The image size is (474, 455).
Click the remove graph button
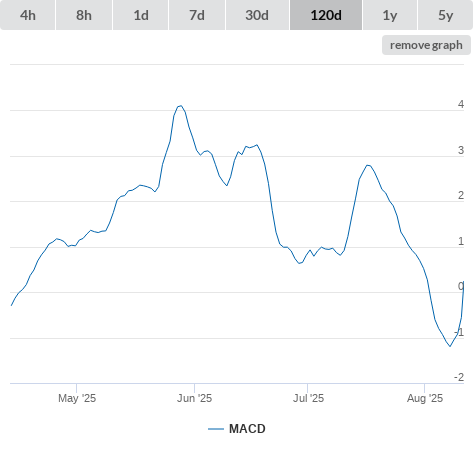(426, 45)
